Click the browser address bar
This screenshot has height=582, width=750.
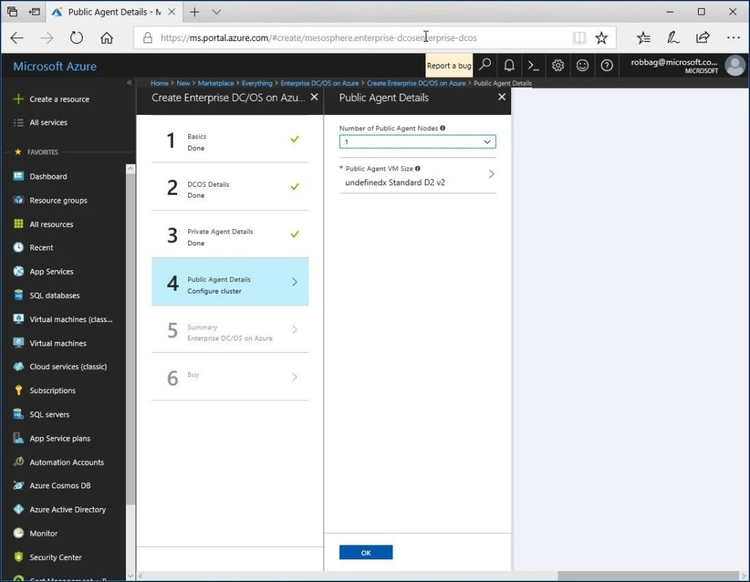(360, 38)
